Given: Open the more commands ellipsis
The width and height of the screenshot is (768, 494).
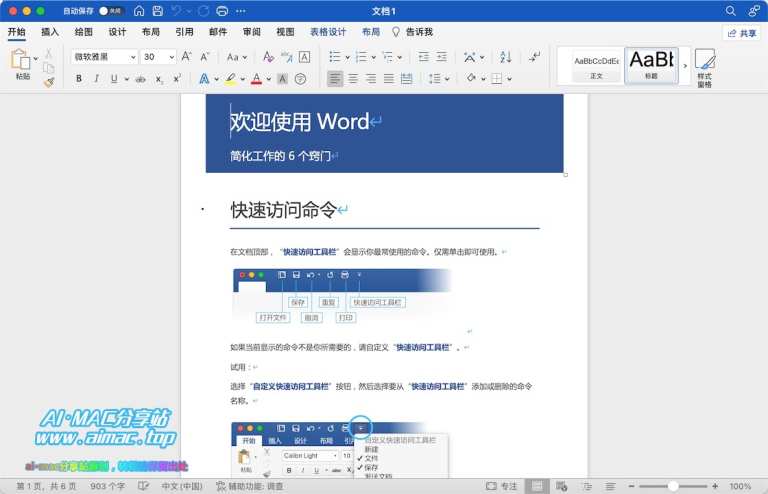Looking at the screenshot, I should (x=241, y=11).
